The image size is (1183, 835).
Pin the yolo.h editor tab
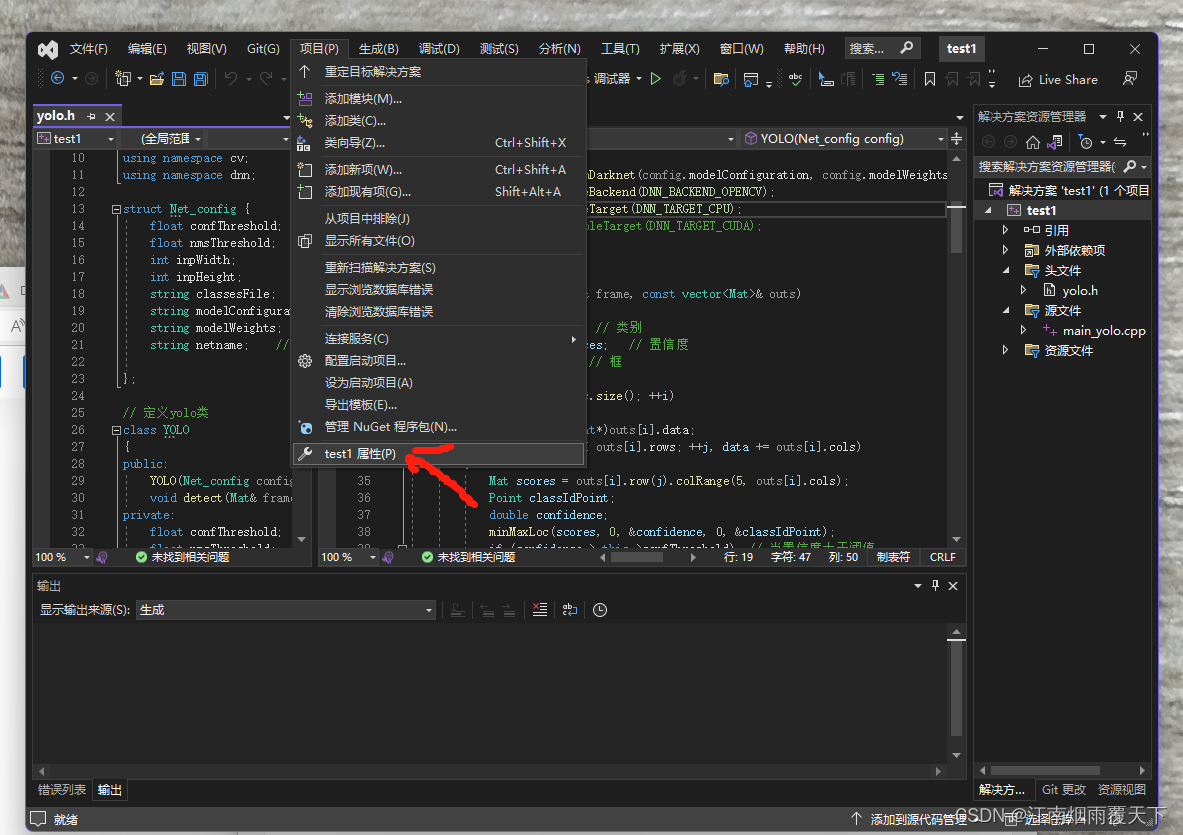91,116
